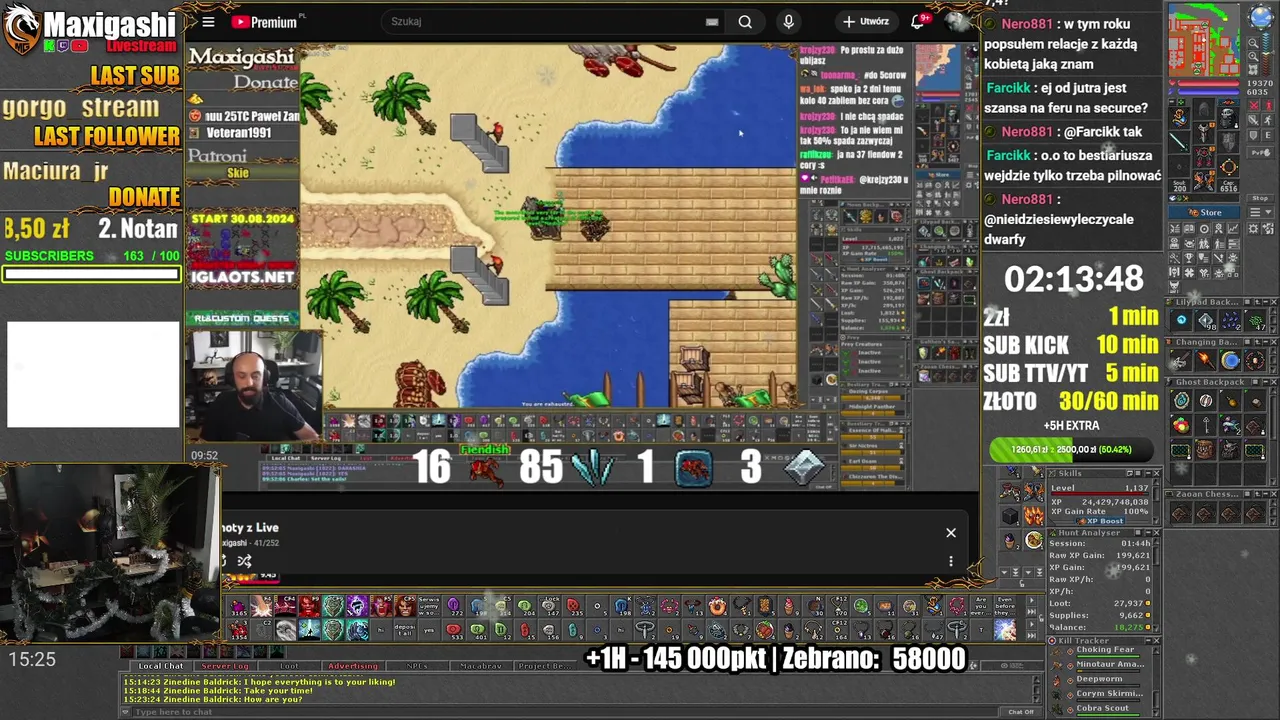Minimize the Lilypad Backpack panel
The image size is (1280, 720).
[x=1266, y=302]
